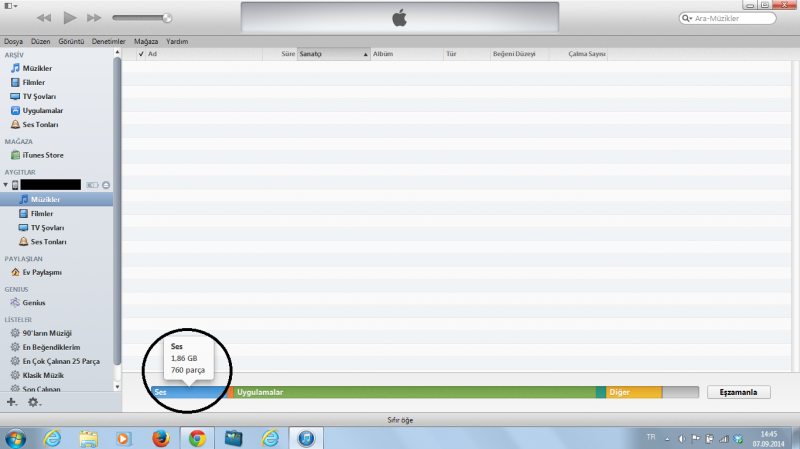The height and width of the screenshot is (449, 800).
Task: Open the Görüntü menu
Action: pos(71,41)
